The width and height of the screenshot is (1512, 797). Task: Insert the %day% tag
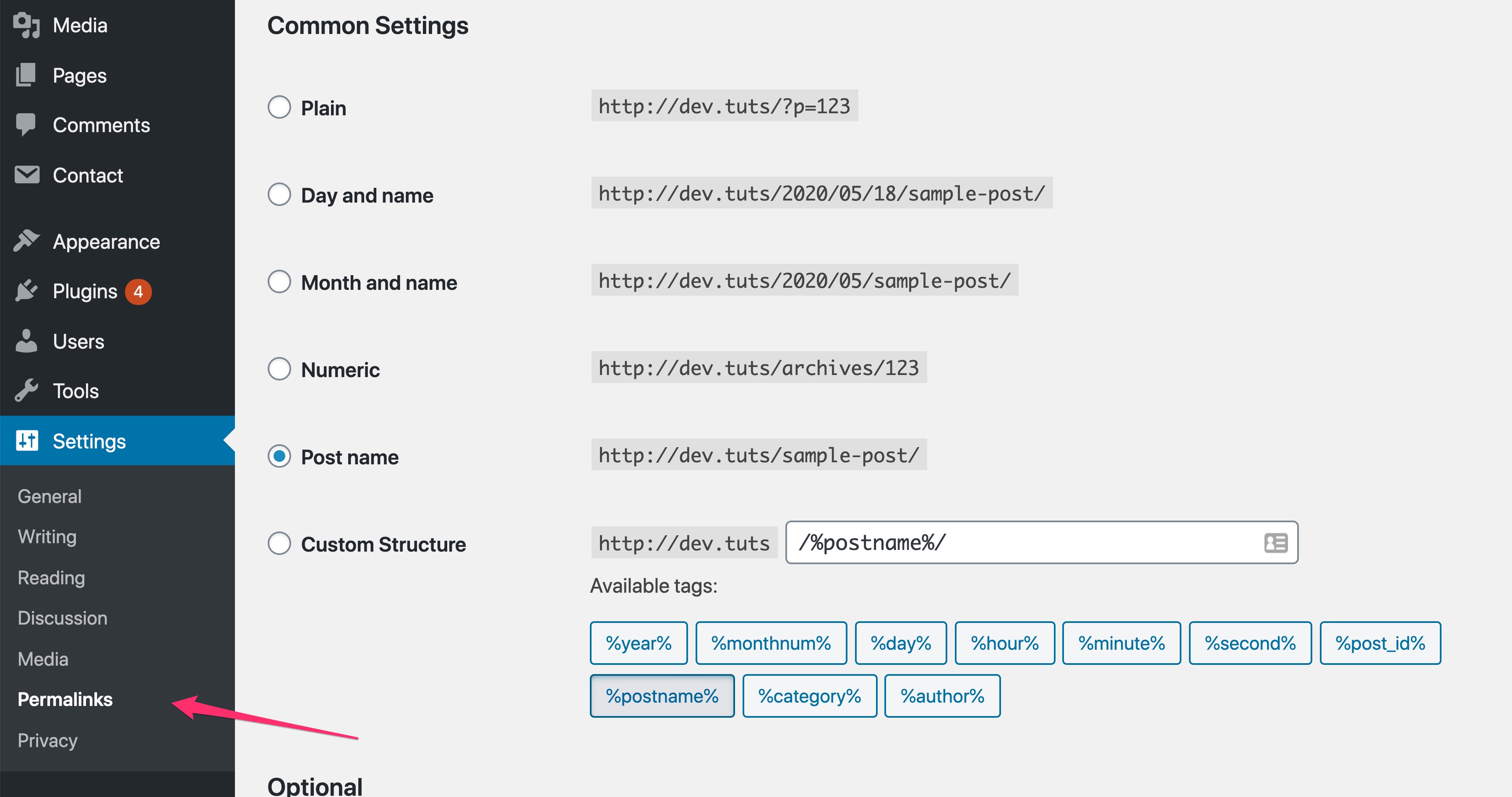coord(901,643)
